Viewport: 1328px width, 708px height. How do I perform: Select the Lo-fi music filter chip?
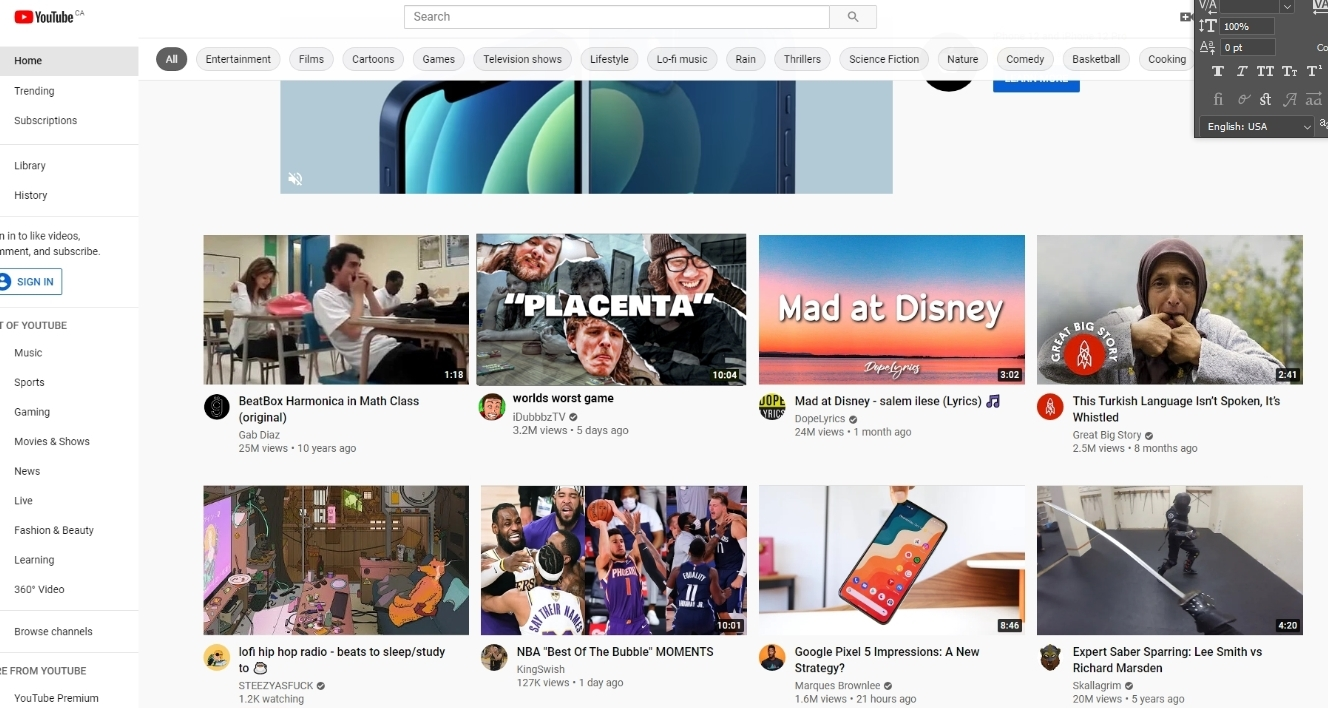[682, 59]
